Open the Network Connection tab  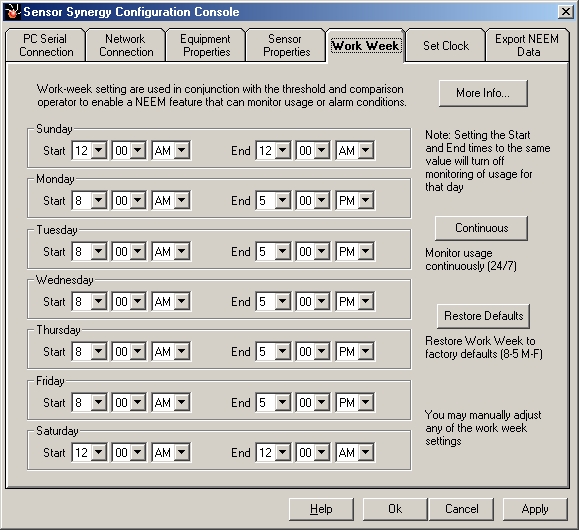pyautogui.click(x=126, y=45)
